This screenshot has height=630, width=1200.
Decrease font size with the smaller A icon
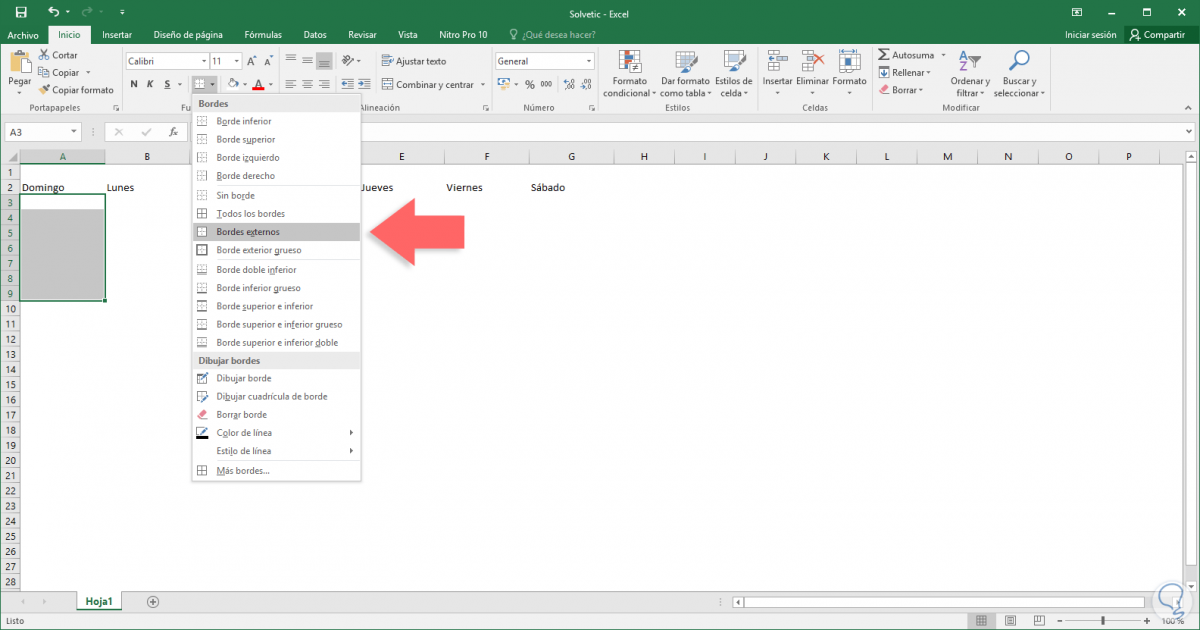[x=267, y=61]
